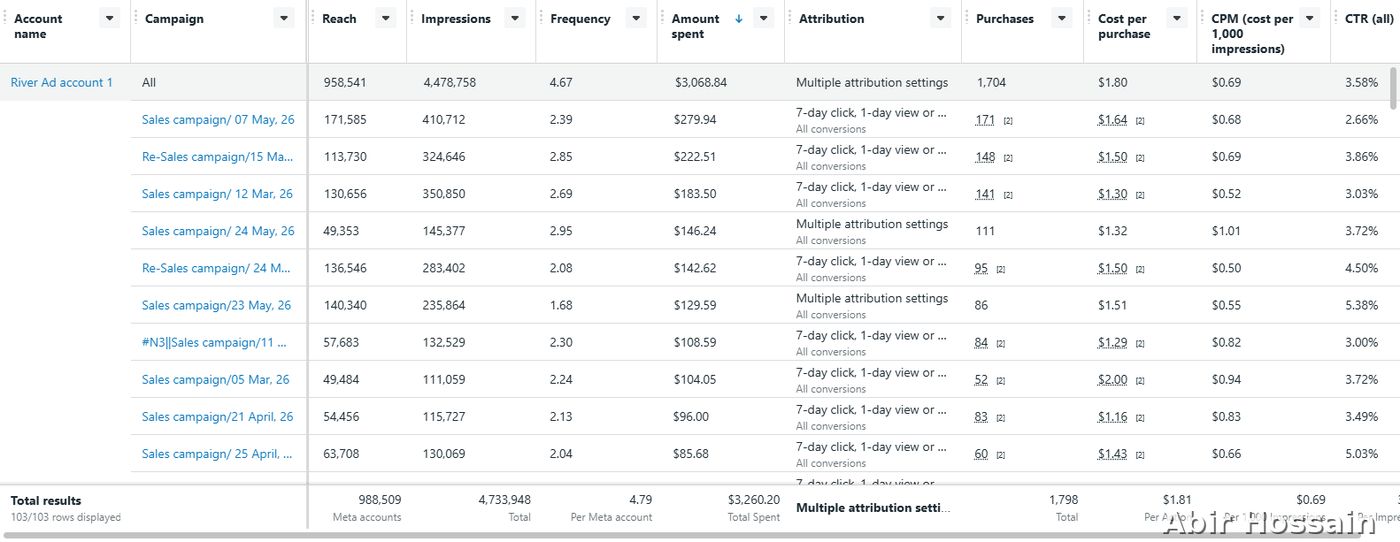Screen dimensions: 1400x542
Task: Open Sales campaign/ 24 May, 26
Action: coord(218,231)
